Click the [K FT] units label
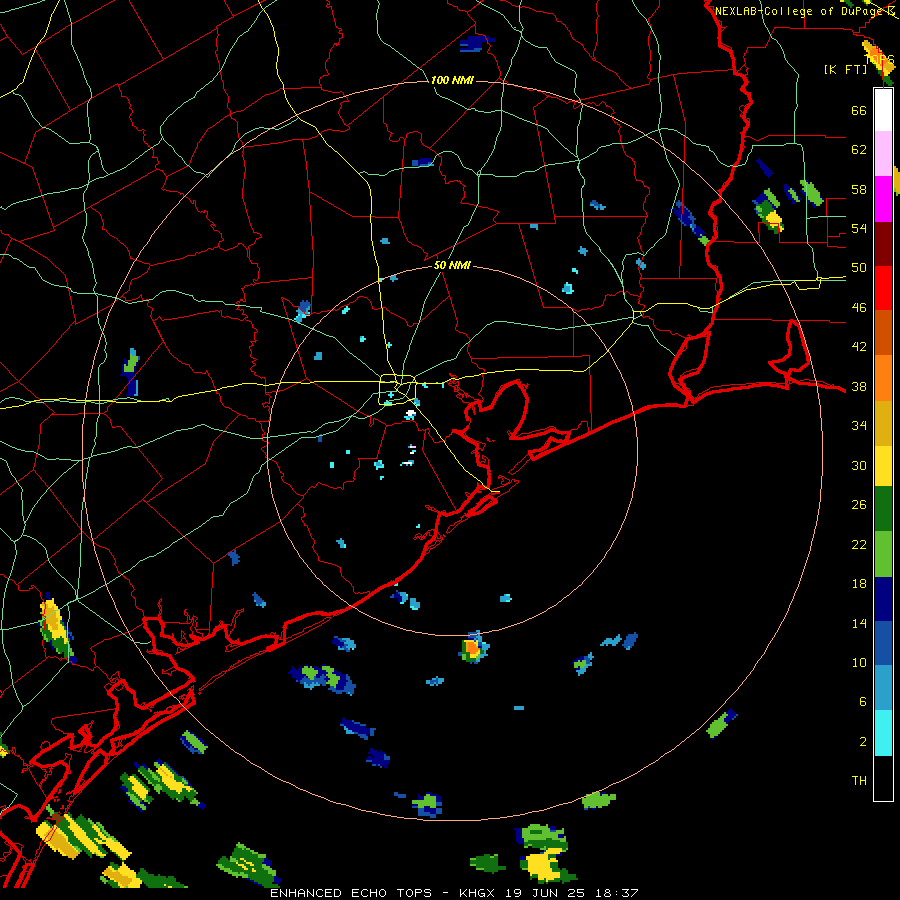Screen dimensions: 900x900 pyautogui.click(x=845, y=69)
